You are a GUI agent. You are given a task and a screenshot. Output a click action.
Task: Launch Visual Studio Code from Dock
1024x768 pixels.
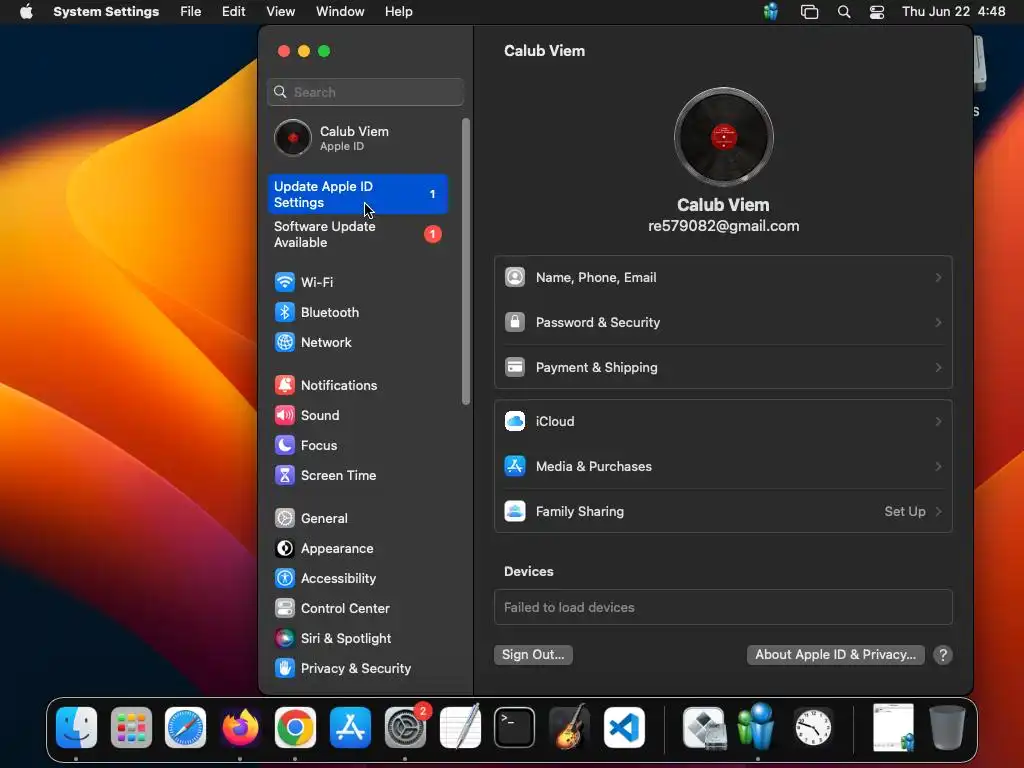pyautogui.click(x=624, y=728)
